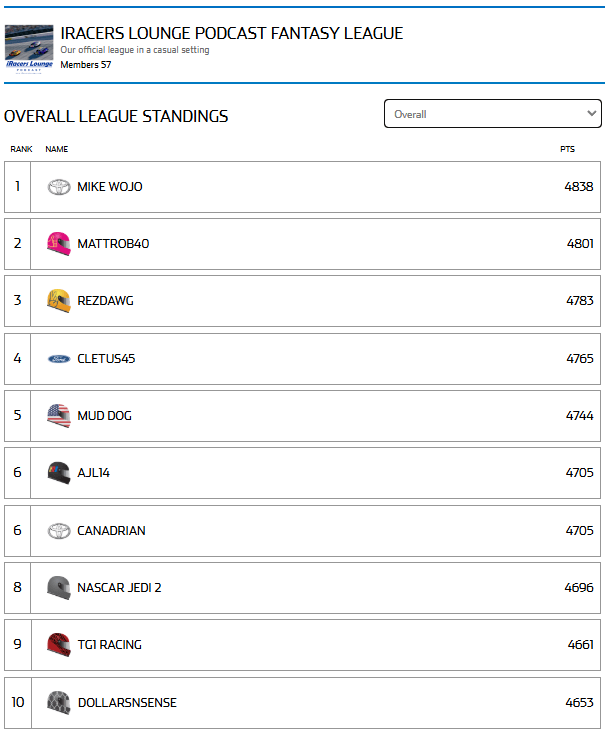Click Mike Wojo's Toyota logo icon

59,187
